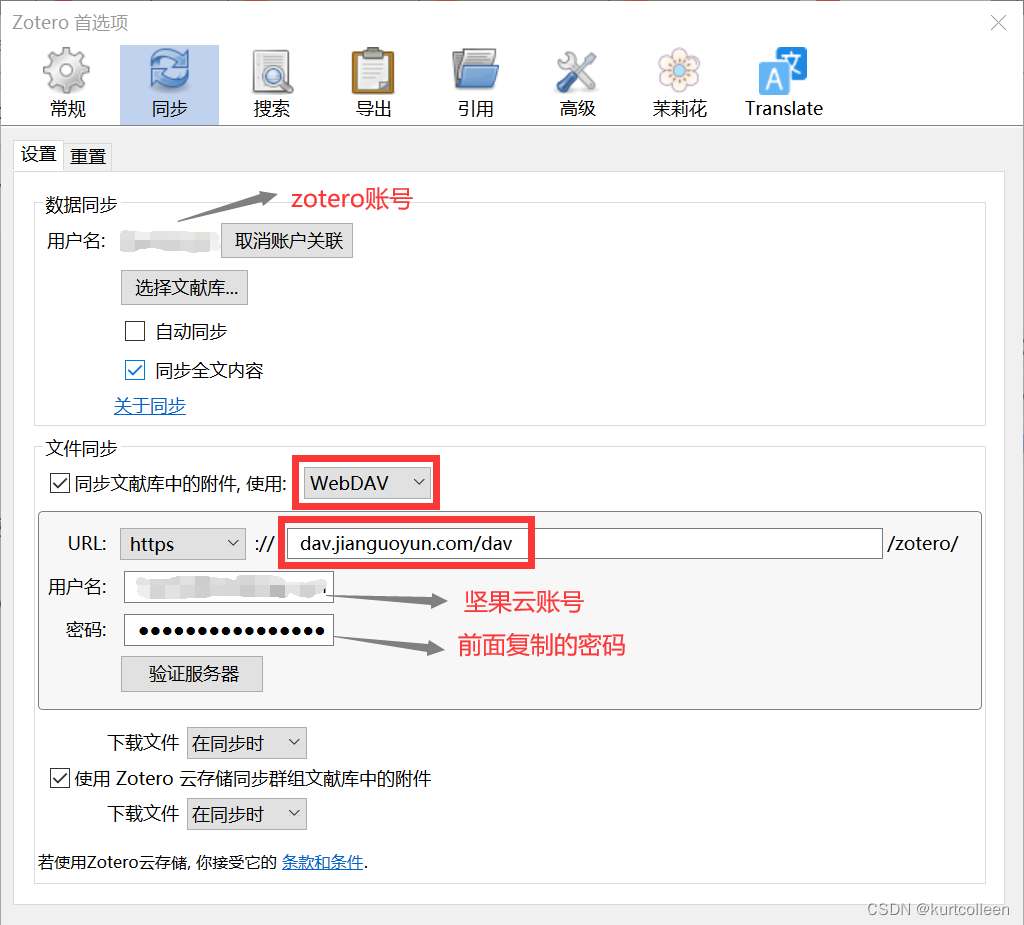Viewport: 1024px width, 925px height.
Task: Disable the 同步全文内容 checkbox
Action: click(x=134, y=369)
